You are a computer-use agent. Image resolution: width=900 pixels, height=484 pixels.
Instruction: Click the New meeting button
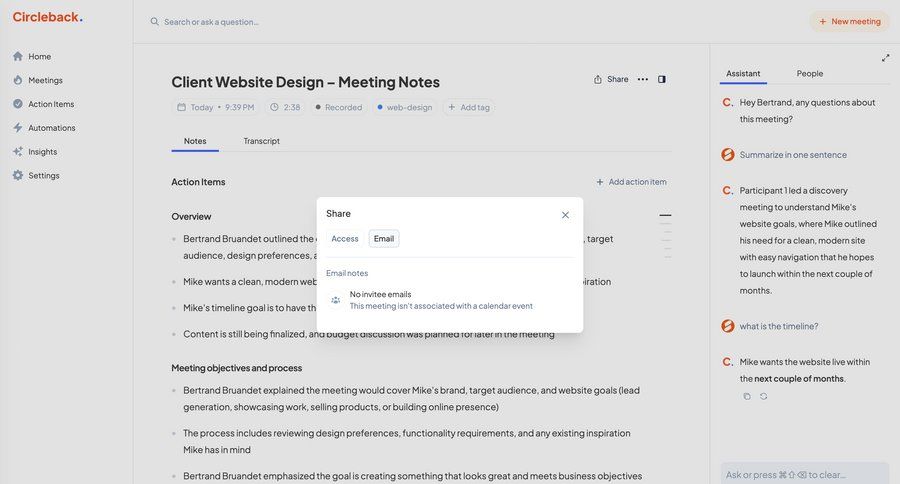tap(849, 21)
